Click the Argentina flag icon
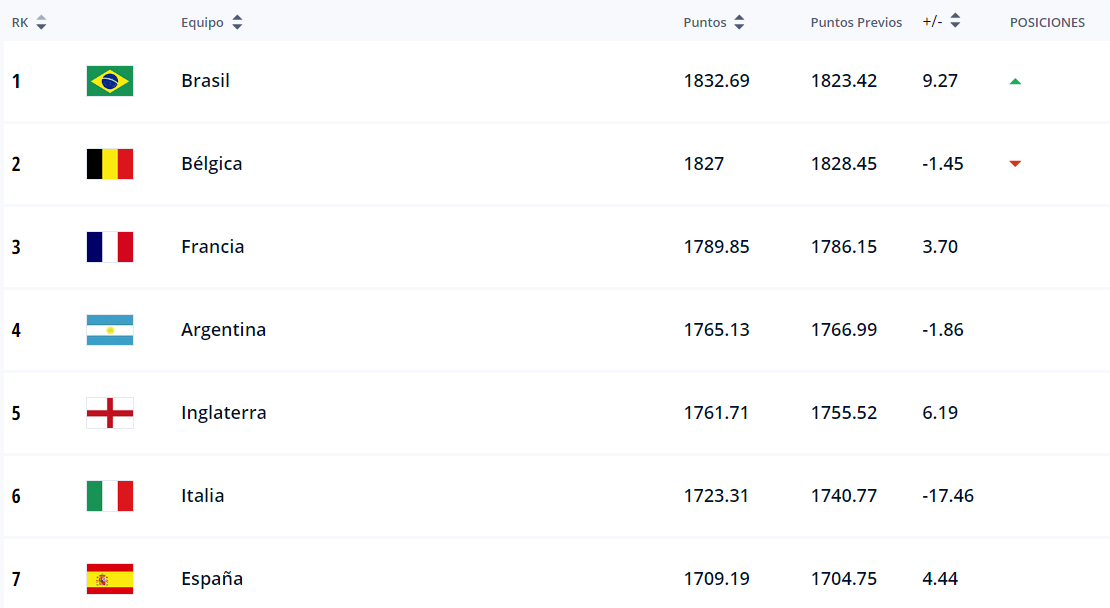 point(108,329)
